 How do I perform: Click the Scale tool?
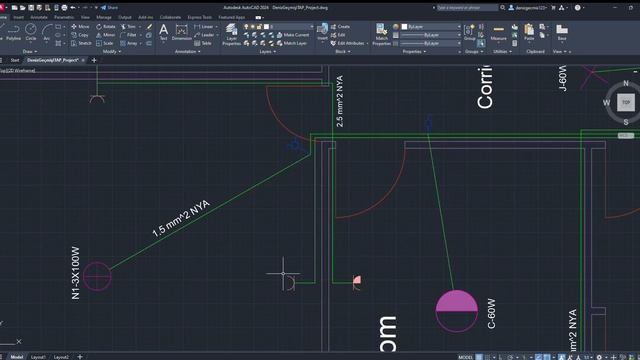[105, 43]
